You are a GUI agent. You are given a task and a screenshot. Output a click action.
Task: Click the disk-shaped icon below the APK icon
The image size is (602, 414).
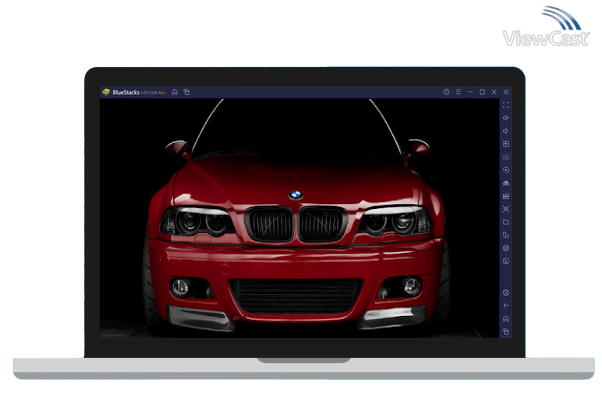click(506, 196)
